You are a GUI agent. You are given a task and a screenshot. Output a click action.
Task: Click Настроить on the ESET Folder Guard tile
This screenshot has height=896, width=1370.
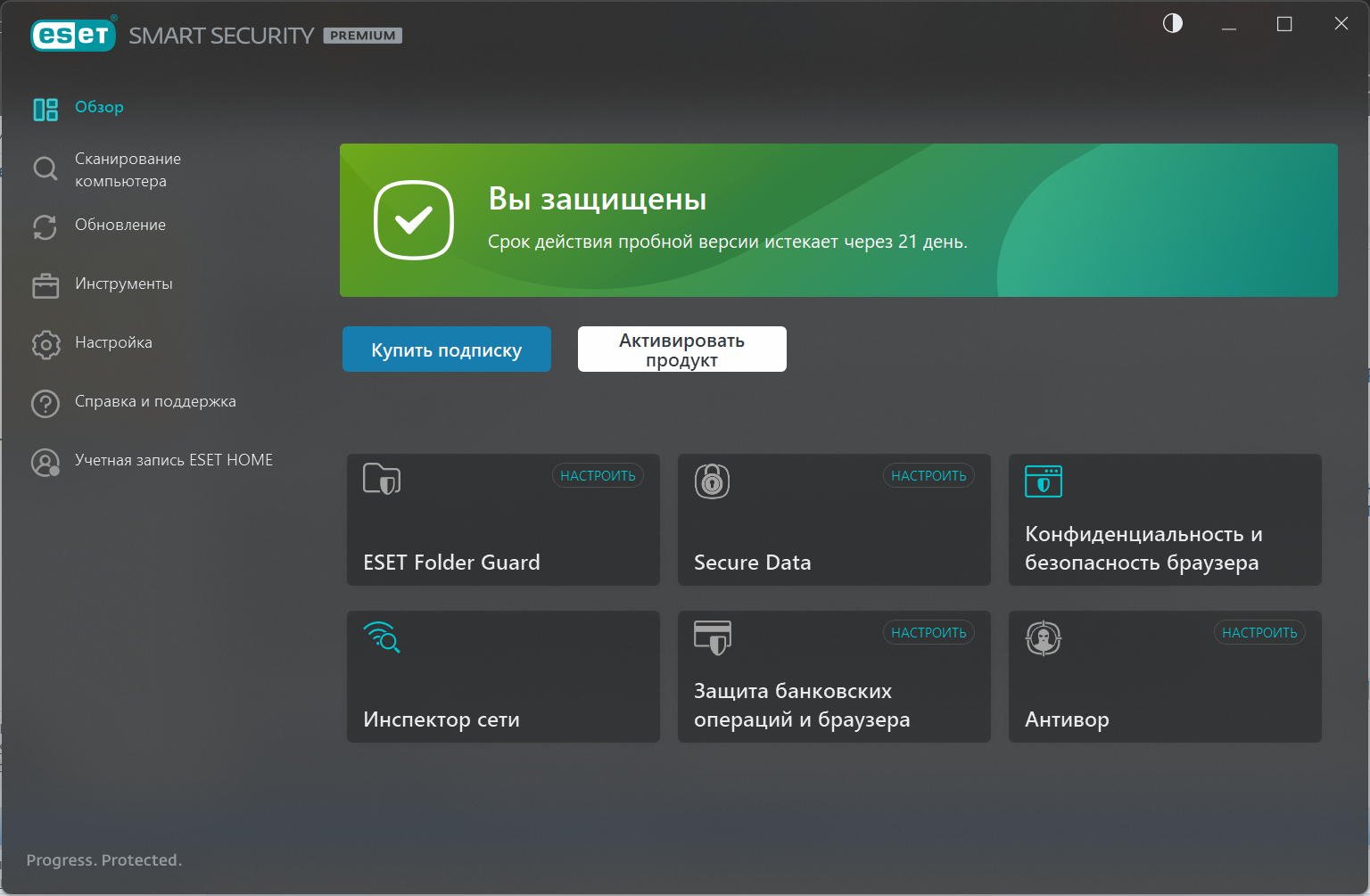point(598,476)
